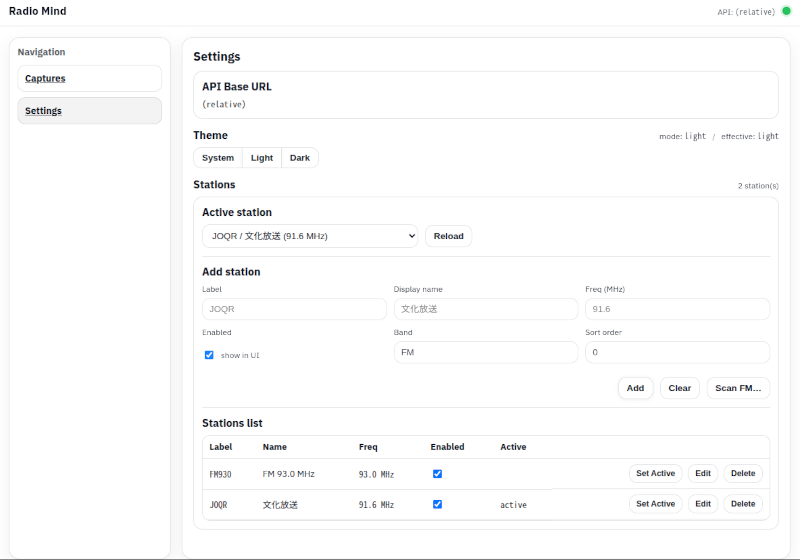
Task: Click the Sort order field
Action: [677, 352]
